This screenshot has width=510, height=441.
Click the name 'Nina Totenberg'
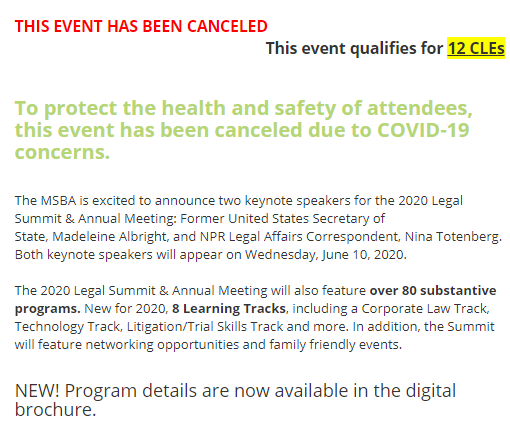pyautogui.click(x=452, y=237)
